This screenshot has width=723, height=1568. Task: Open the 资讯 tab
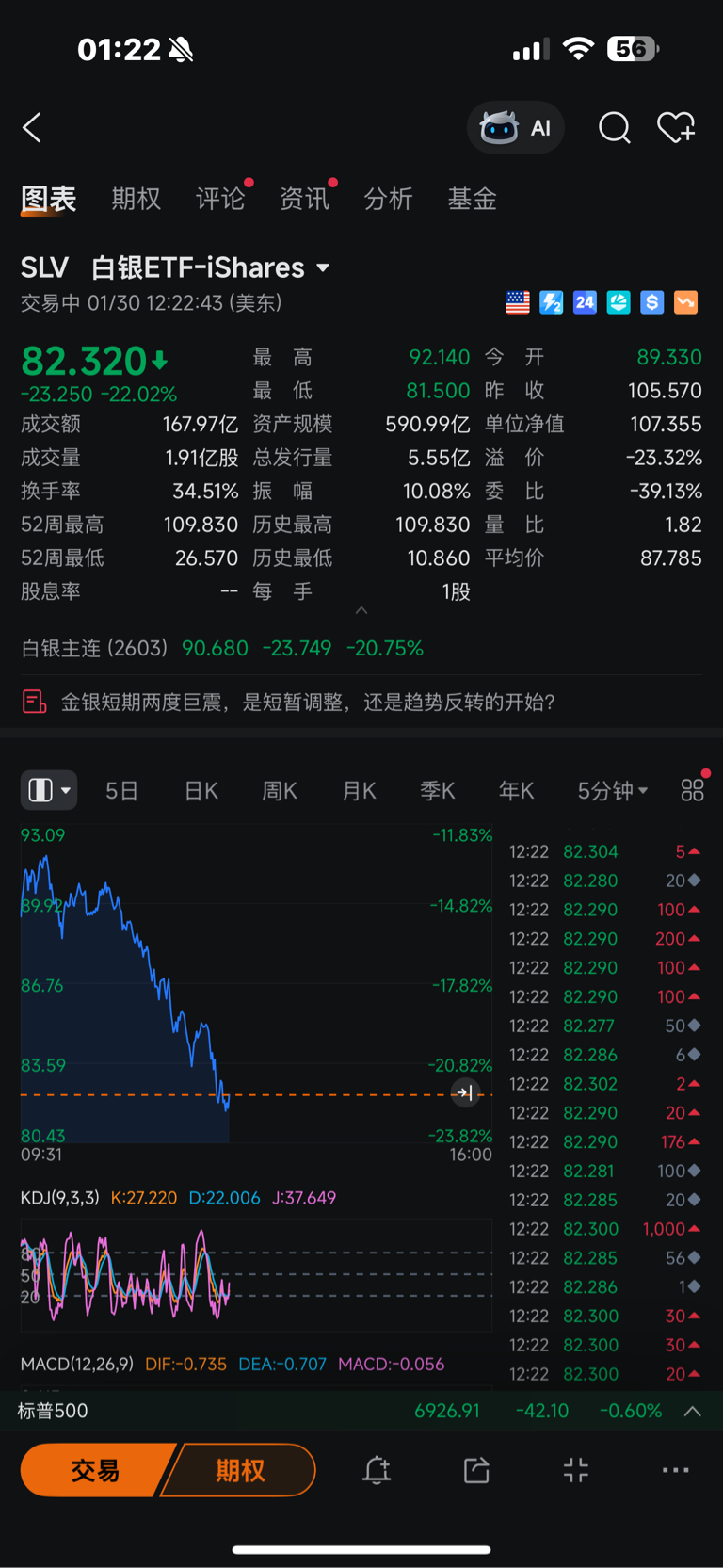[304, 199]
